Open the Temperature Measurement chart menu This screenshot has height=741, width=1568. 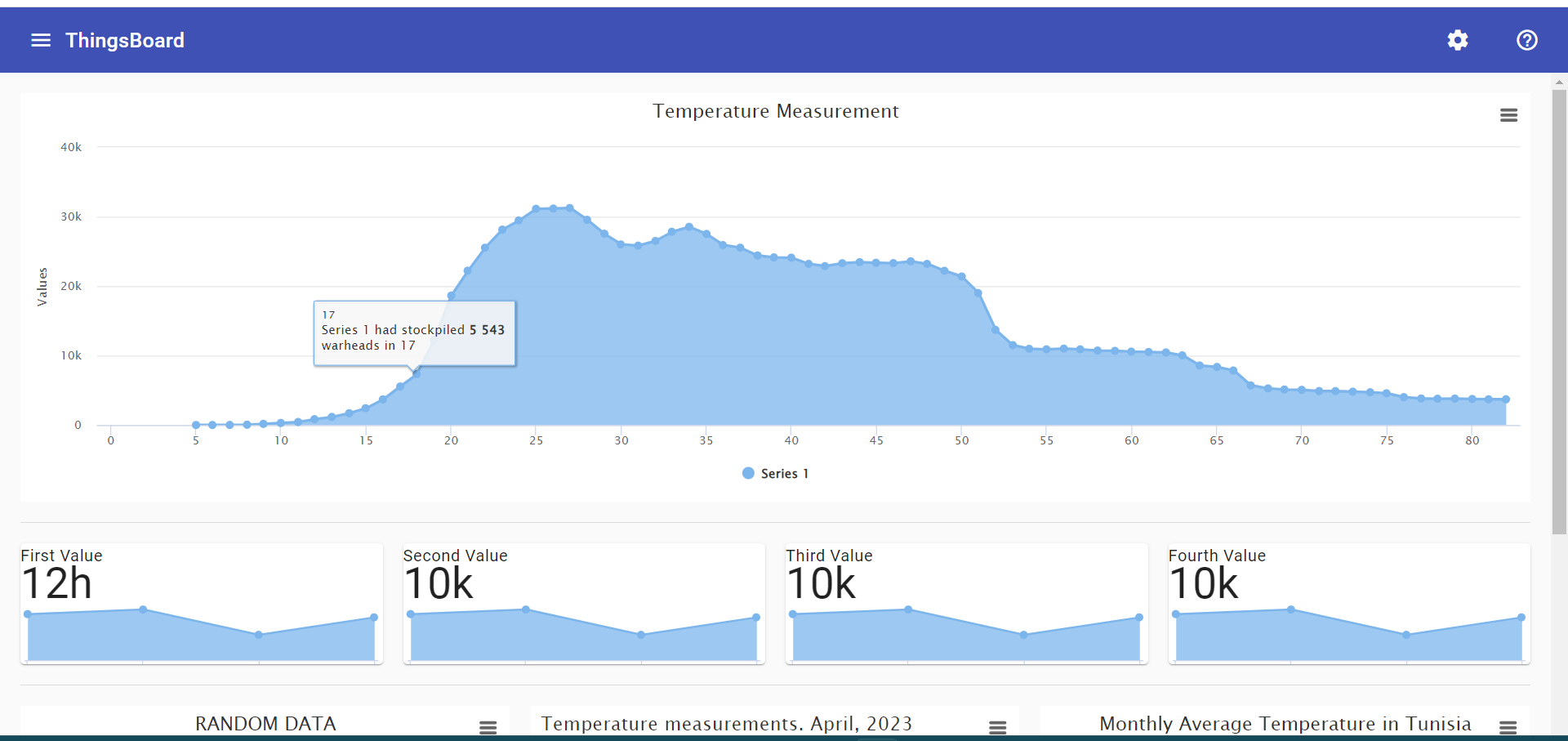point(1508,114)
